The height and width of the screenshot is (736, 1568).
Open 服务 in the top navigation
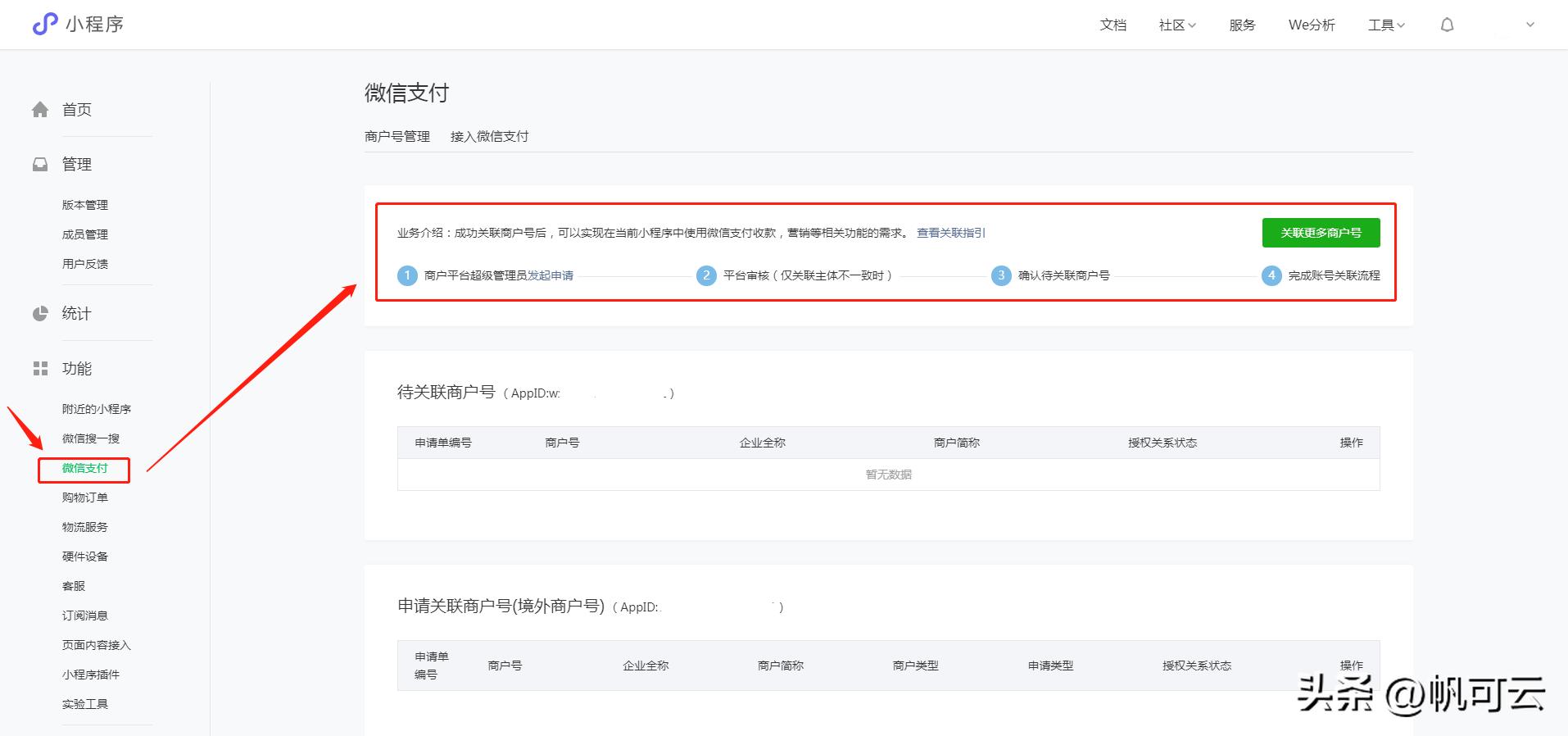pyautogui.click(x=1242, y=25)
